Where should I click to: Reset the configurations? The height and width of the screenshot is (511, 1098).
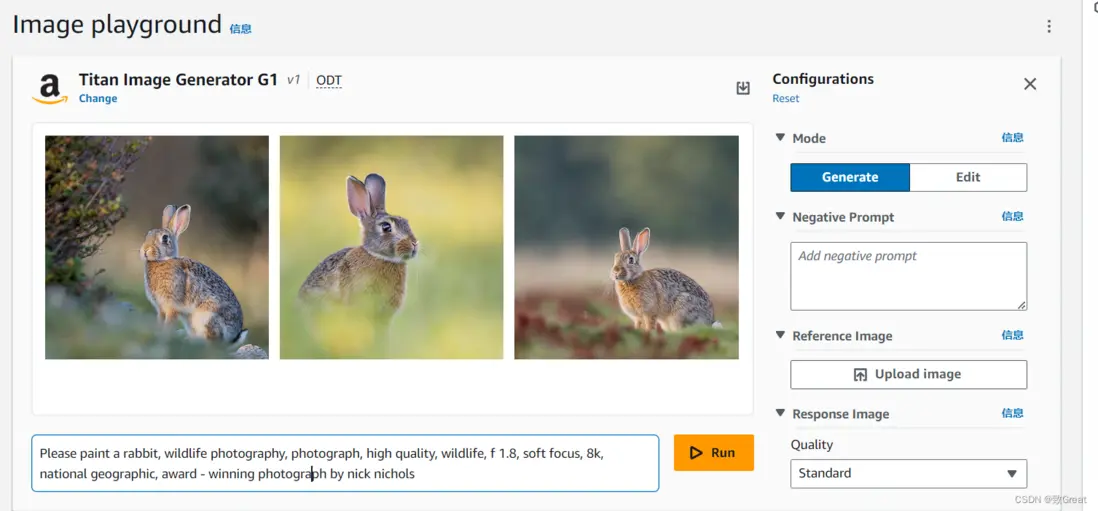pyautogui.click(x=786, y=99)
